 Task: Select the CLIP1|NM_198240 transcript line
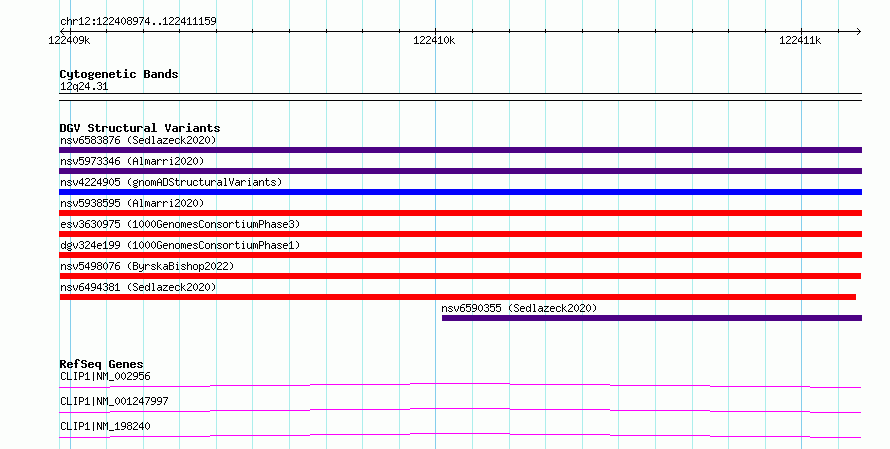coord(460,436)
